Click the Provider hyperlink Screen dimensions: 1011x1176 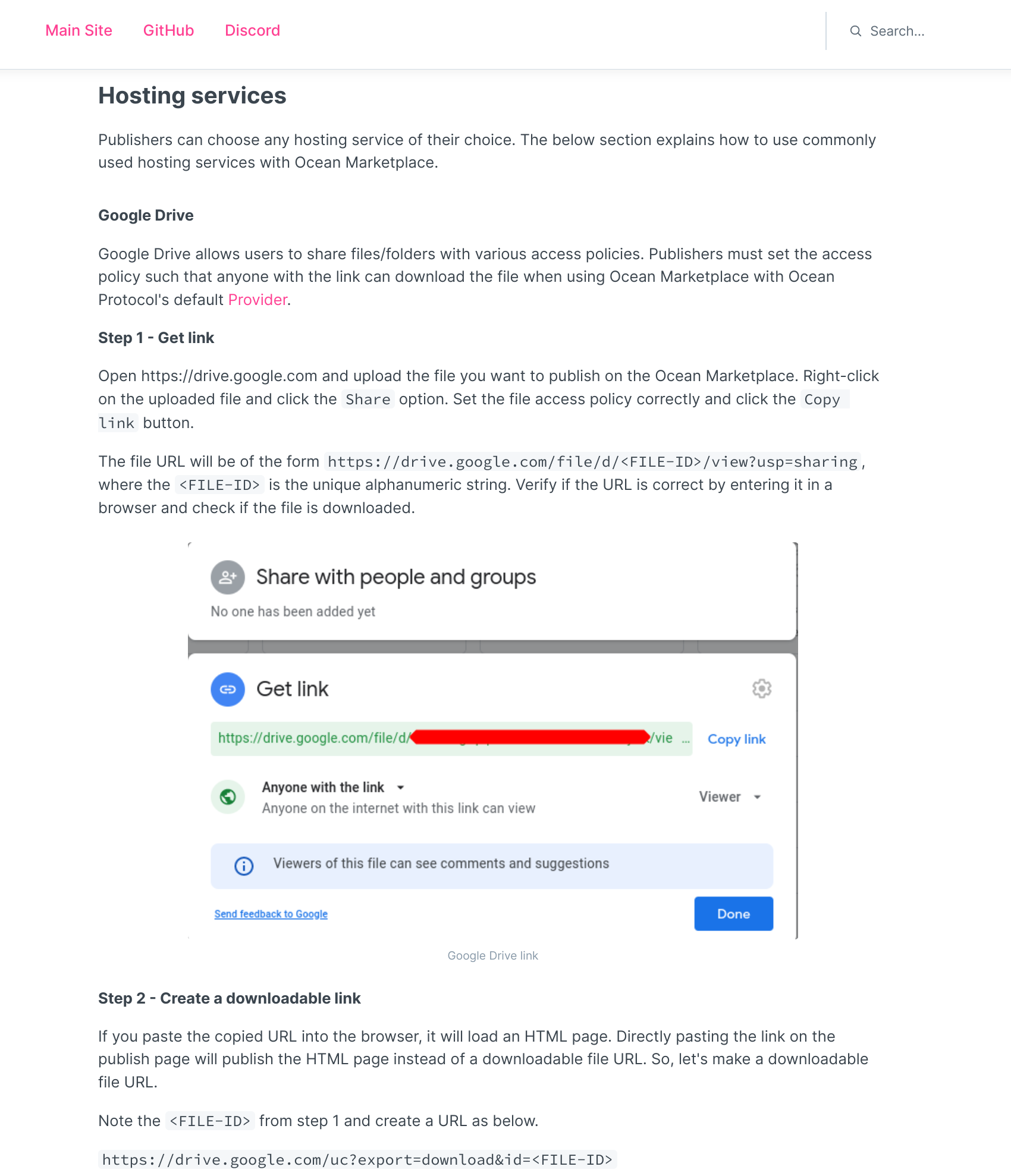tap(257, 300)
